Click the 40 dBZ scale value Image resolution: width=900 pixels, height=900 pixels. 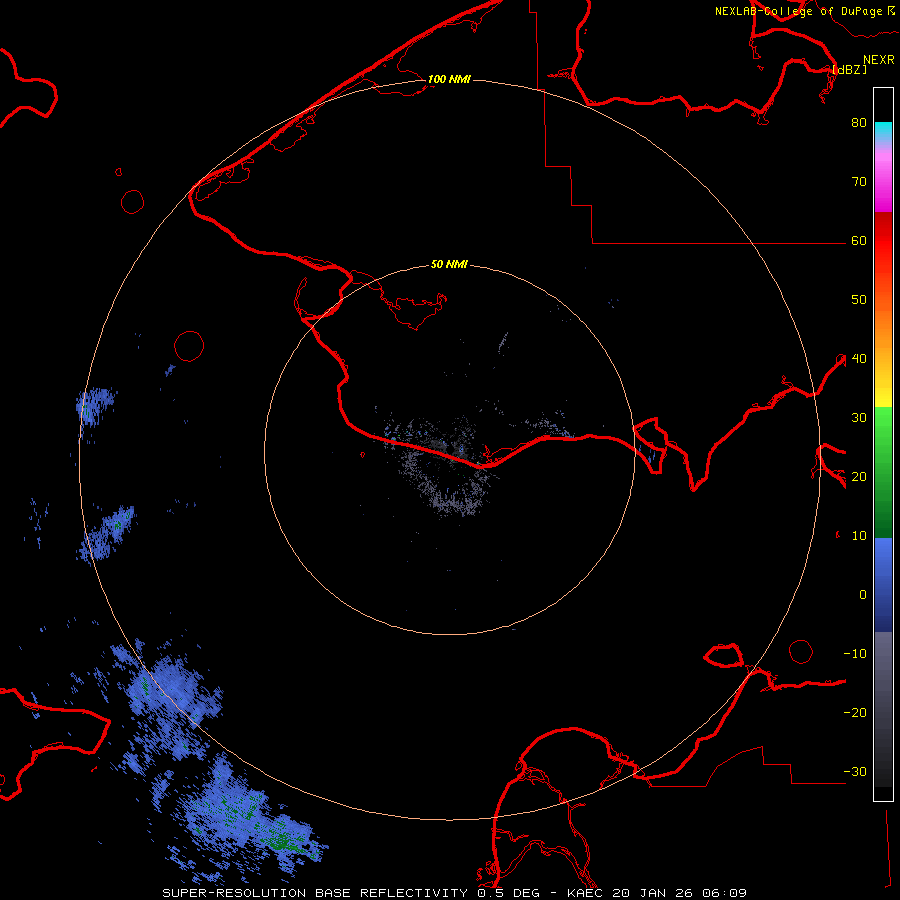click(x=859, y=359)
